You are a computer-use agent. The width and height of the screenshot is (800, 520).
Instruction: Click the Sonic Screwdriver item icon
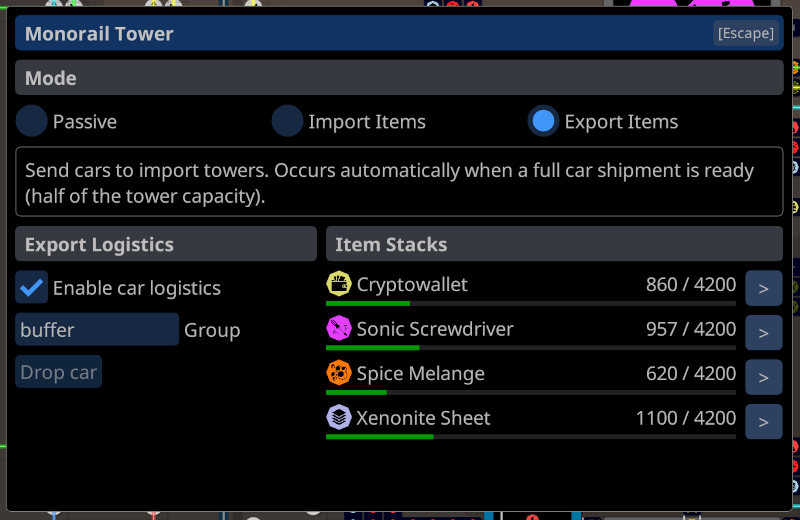tap(339, 328)
